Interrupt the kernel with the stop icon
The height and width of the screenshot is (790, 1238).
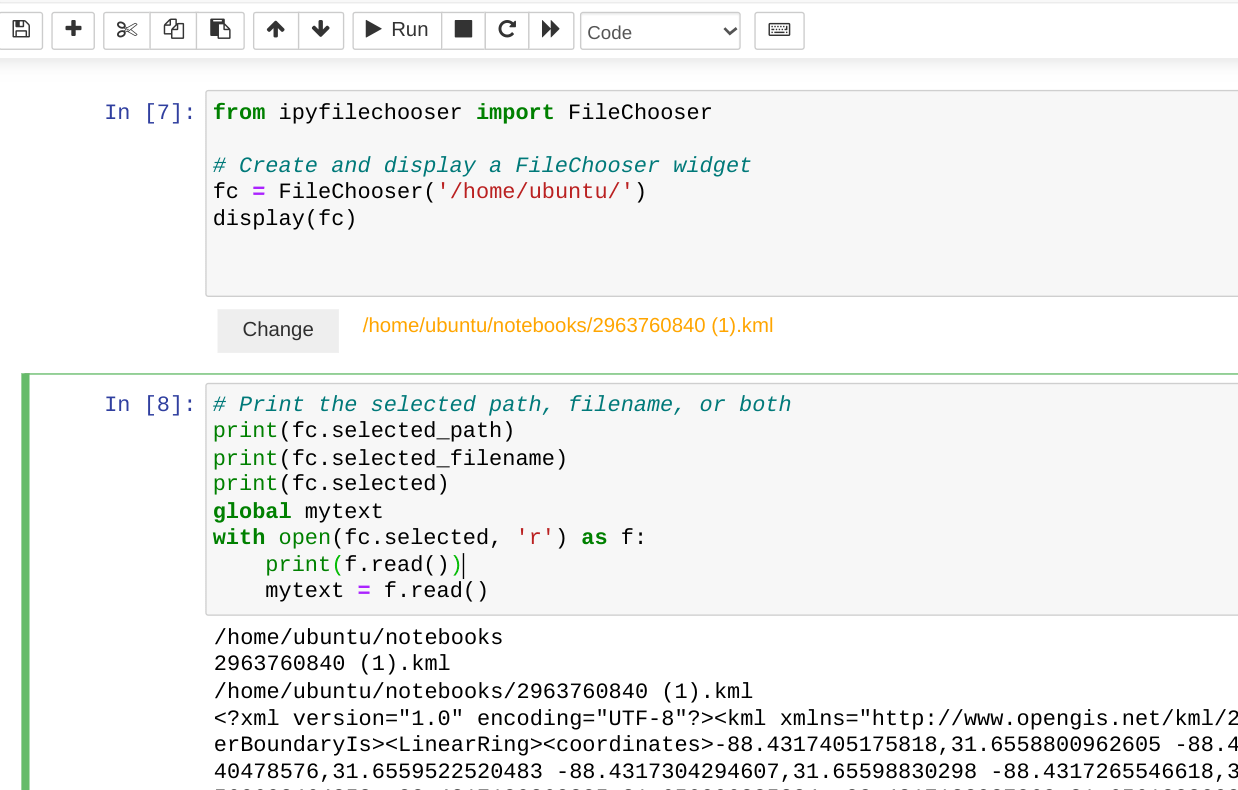click(463, 30)
